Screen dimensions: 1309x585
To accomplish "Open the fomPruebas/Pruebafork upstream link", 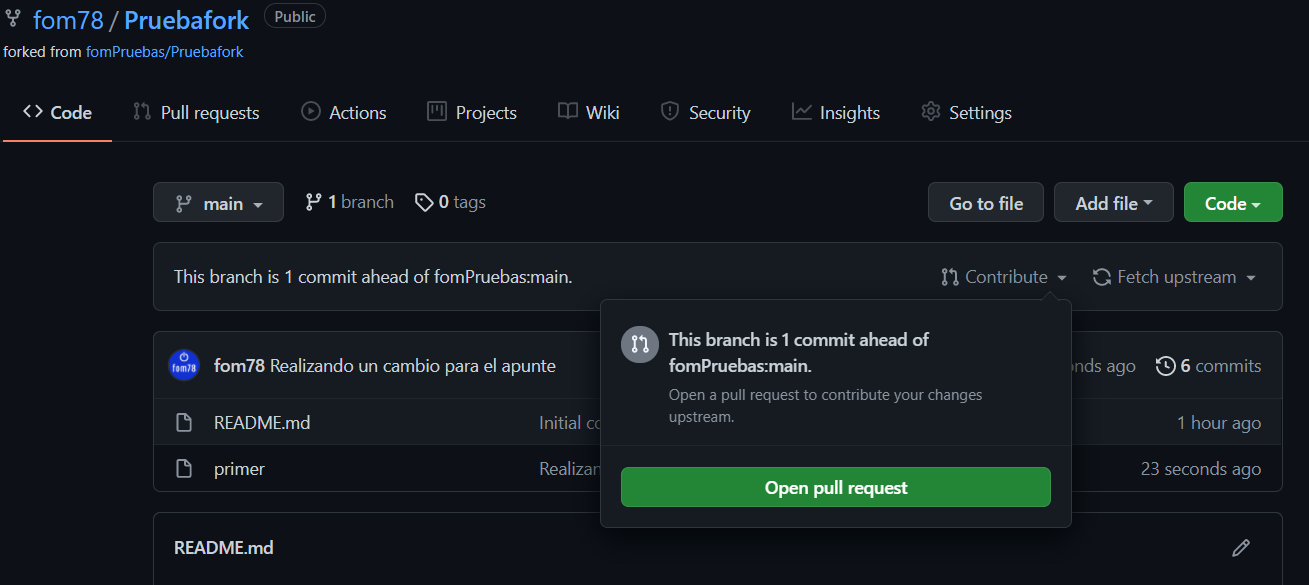I will pyautogui.click(x=165, y=51).
